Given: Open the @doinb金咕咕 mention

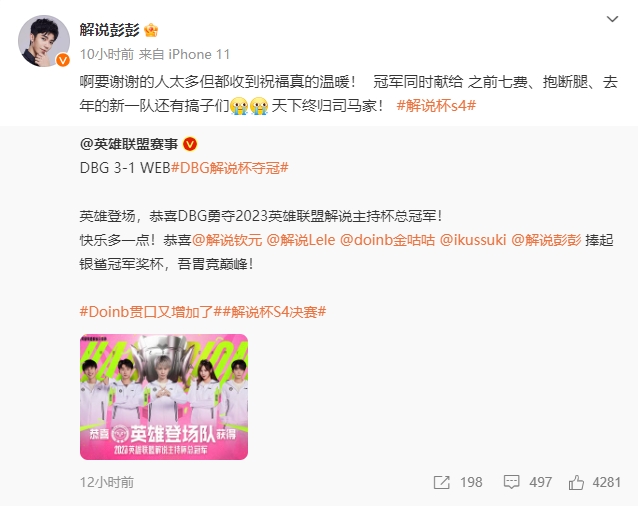Looking at the screenshot, I should 387,240.
